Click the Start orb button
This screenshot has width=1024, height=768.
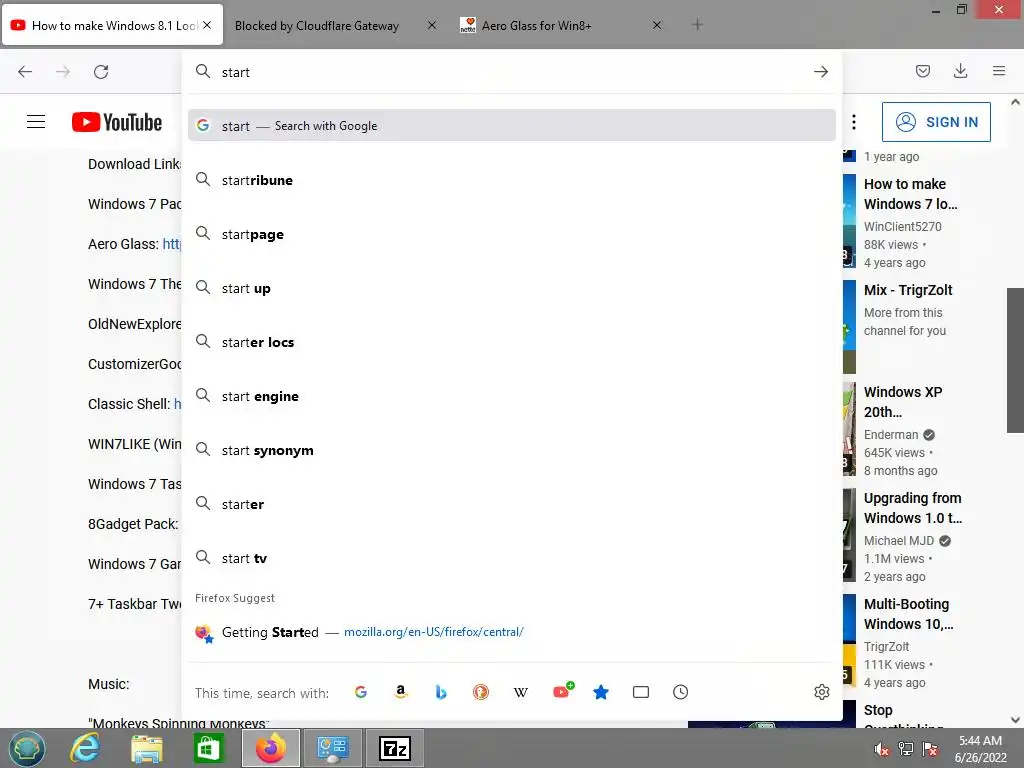pyautogui.click(x=27, y=748)
